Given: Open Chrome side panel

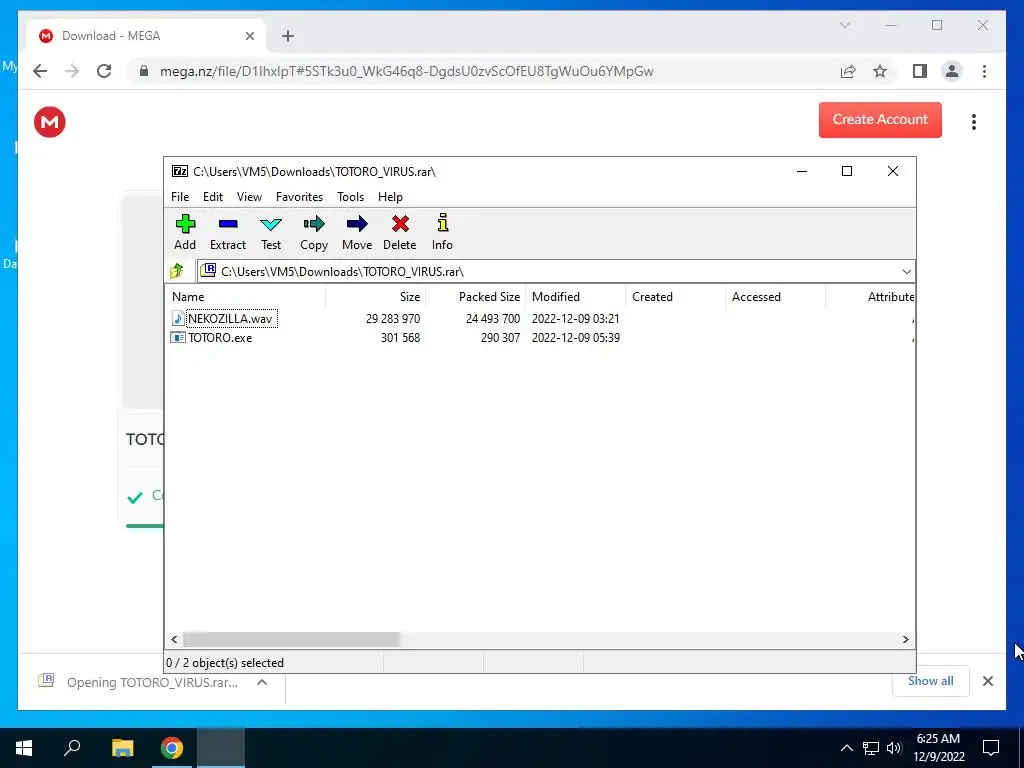Looking at the screenshot, I should coord(920,71).
